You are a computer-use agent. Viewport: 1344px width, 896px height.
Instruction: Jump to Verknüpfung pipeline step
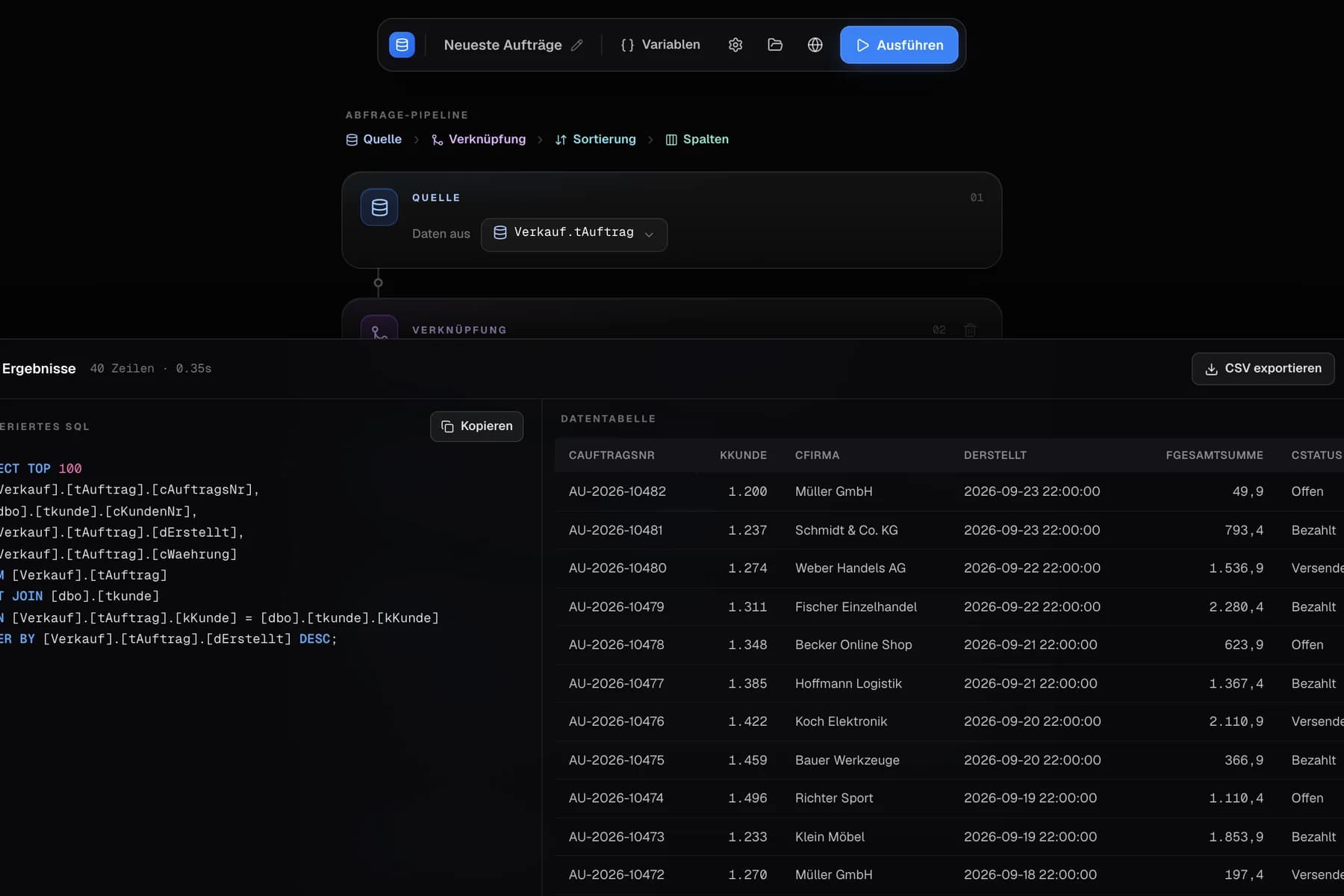coord(479,140)
